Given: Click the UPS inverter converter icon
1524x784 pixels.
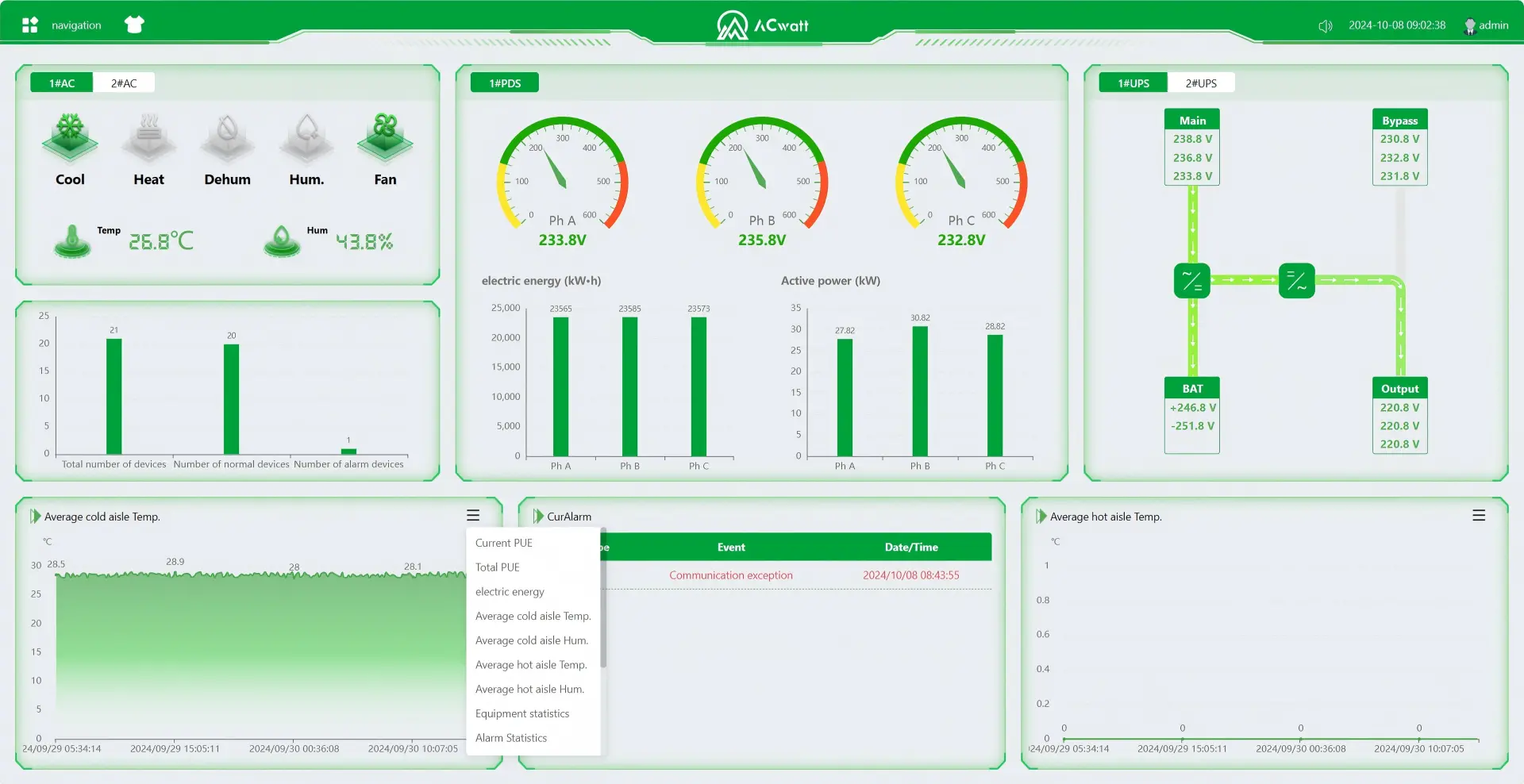Looking at the screenshot, I should (1297, 281).
